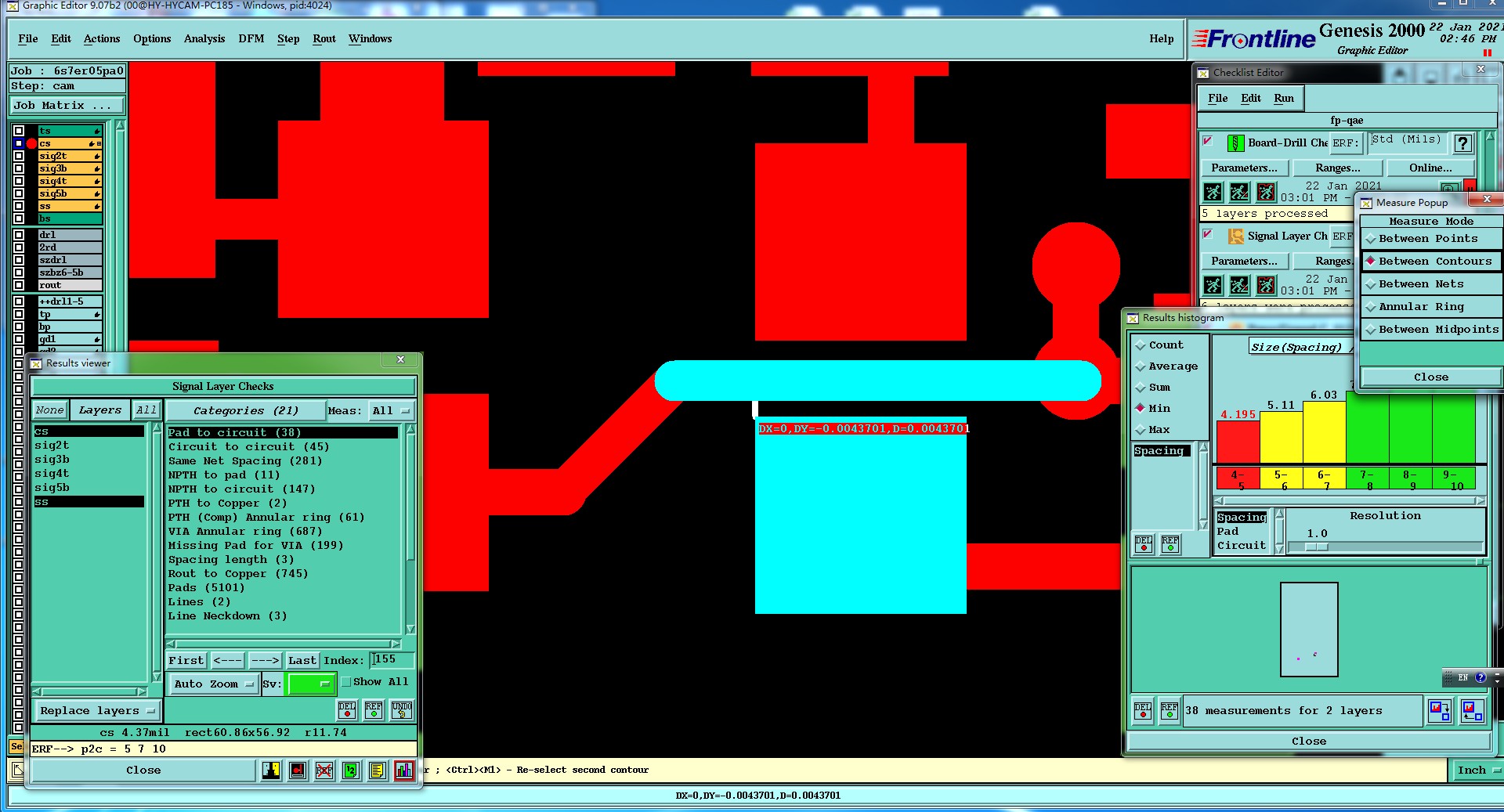Click the REF icon in Results viewer
Screen dimensions: 1504x812
(x=374, y=710)
